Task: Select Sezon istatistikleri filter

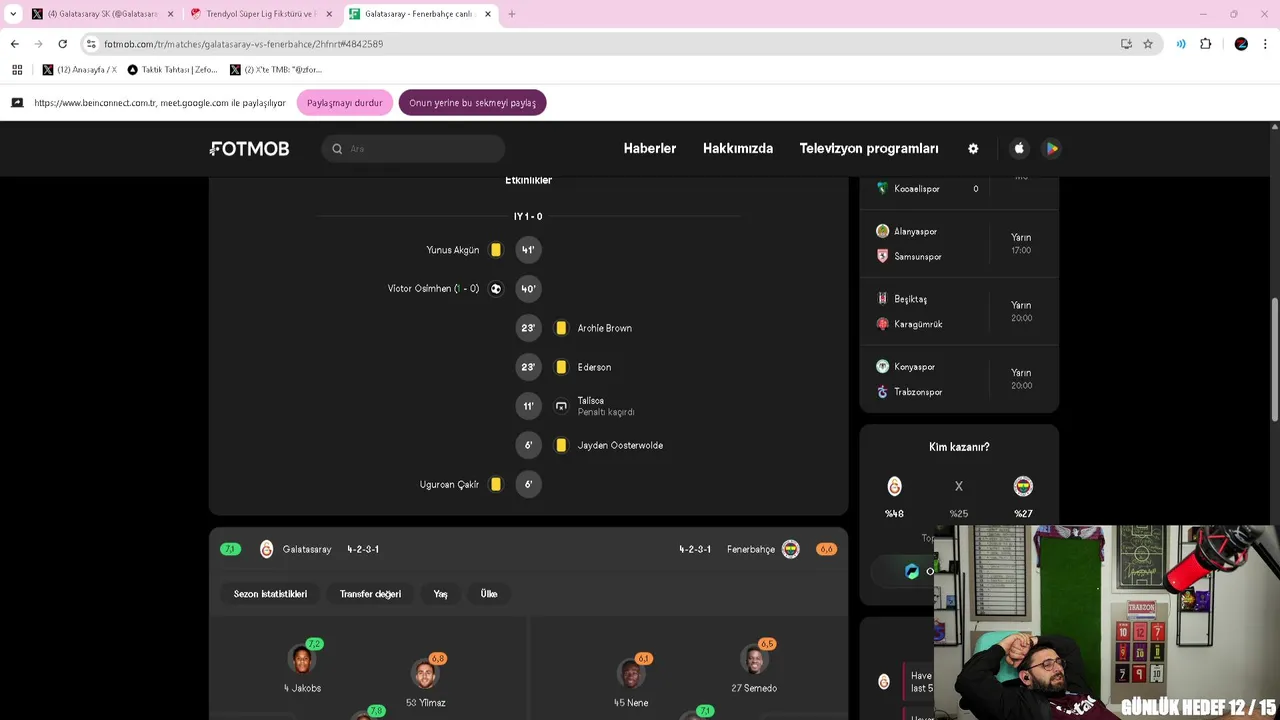Action: tap(270, 594)
